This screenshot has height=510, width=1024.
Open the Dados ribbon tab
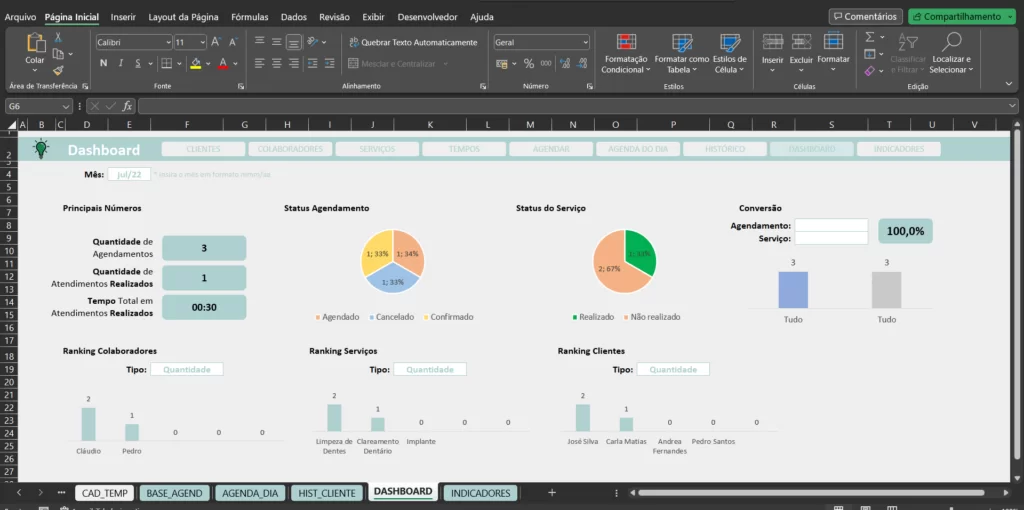pos(294,17)
